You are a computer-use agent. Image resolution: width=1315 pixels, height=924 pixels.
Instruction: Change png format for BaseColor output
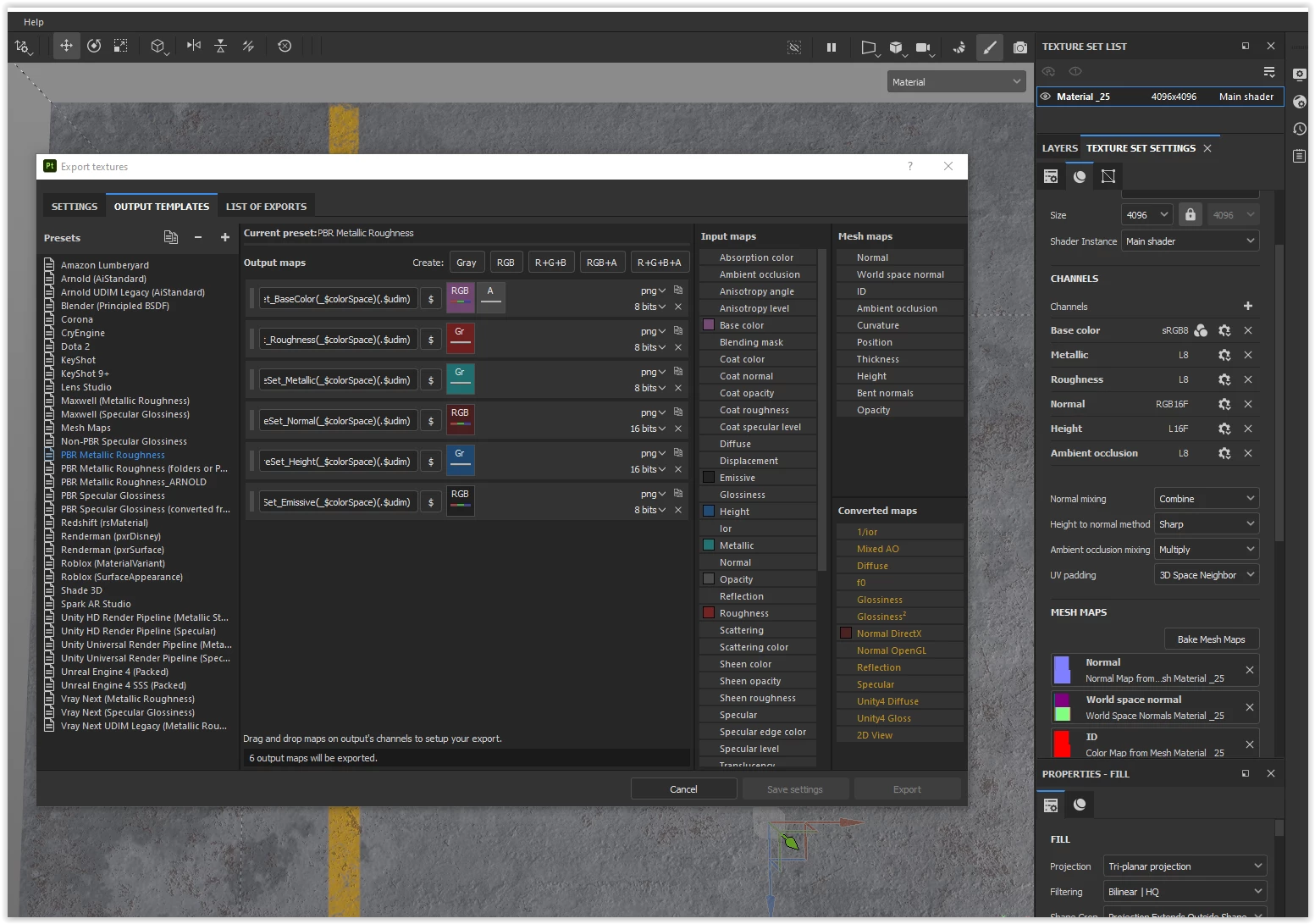(x=653, y=290)
